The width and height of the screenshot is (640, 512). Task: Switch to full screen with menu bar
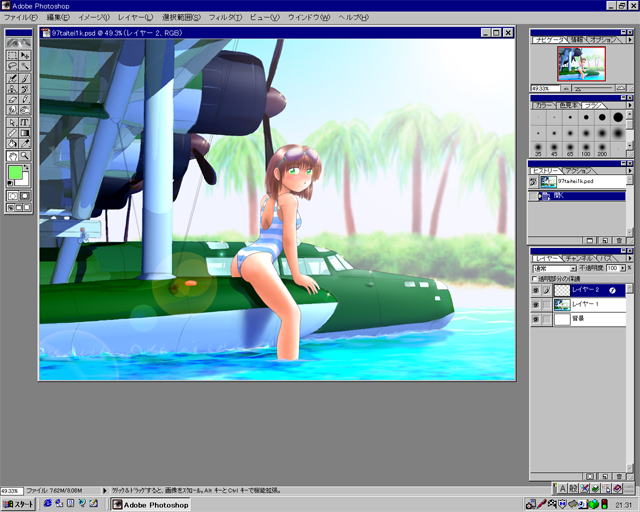point(19,207)
